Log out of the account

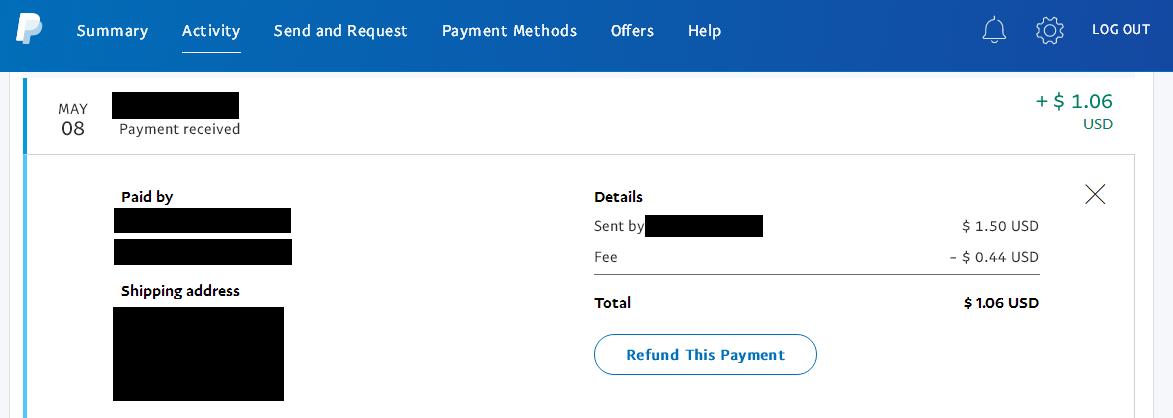pyautogui.click(x=1121, y=30)
